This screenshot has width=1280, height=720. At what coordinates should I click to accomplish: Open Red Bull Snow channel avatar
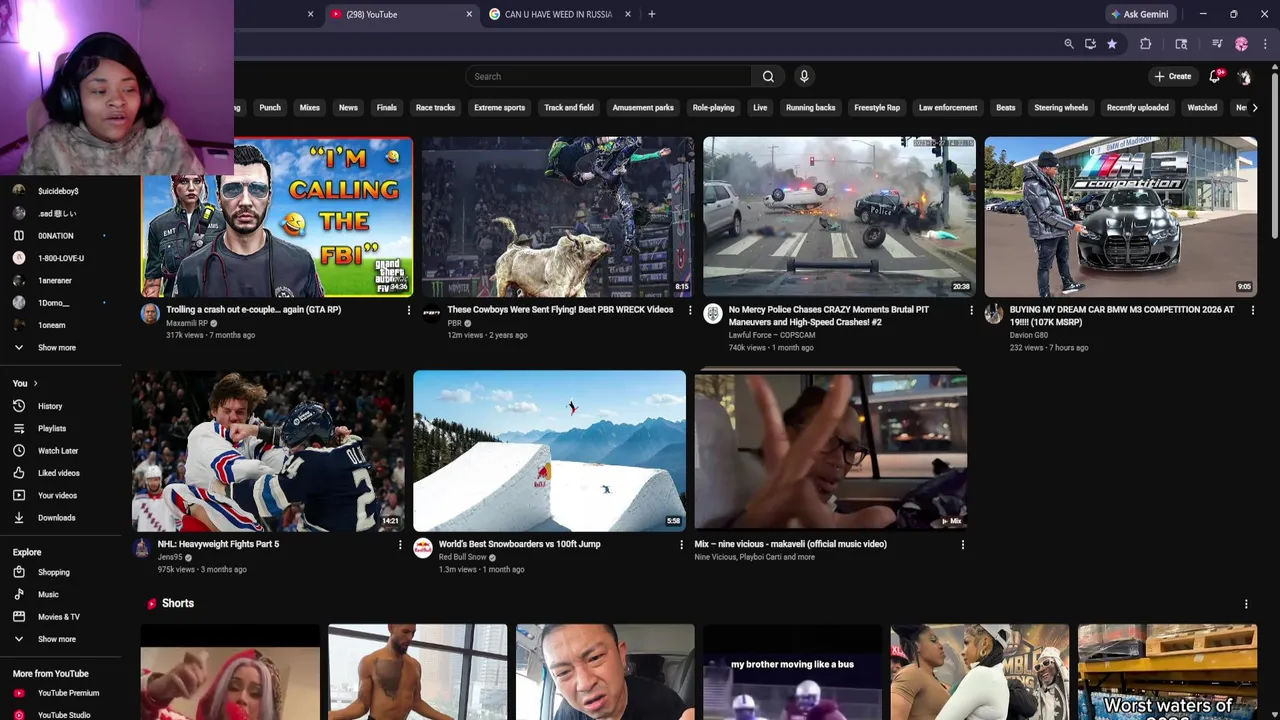(423, 548)
